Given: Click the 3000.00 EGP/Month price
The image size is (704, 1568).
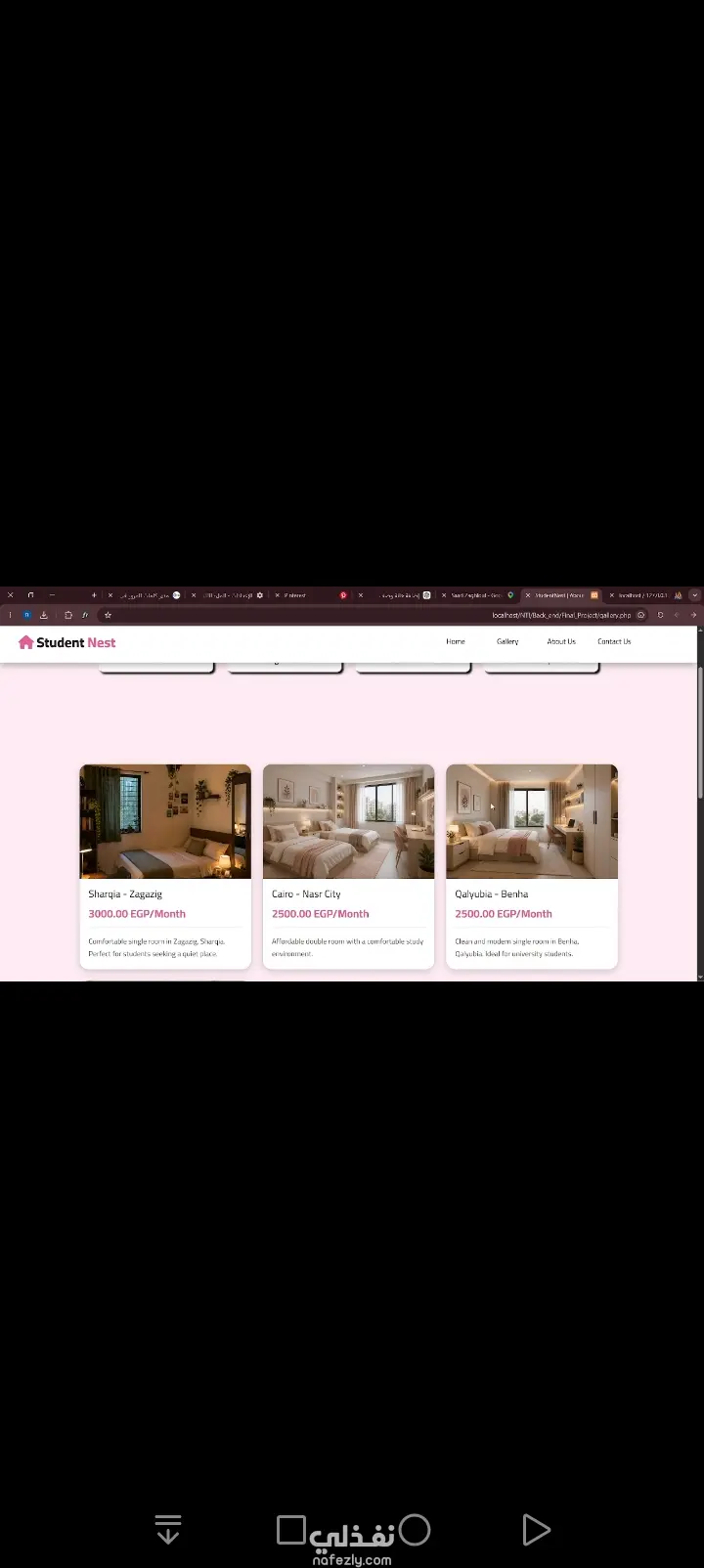Looking at the screenshot, I should tap(137, 914).
